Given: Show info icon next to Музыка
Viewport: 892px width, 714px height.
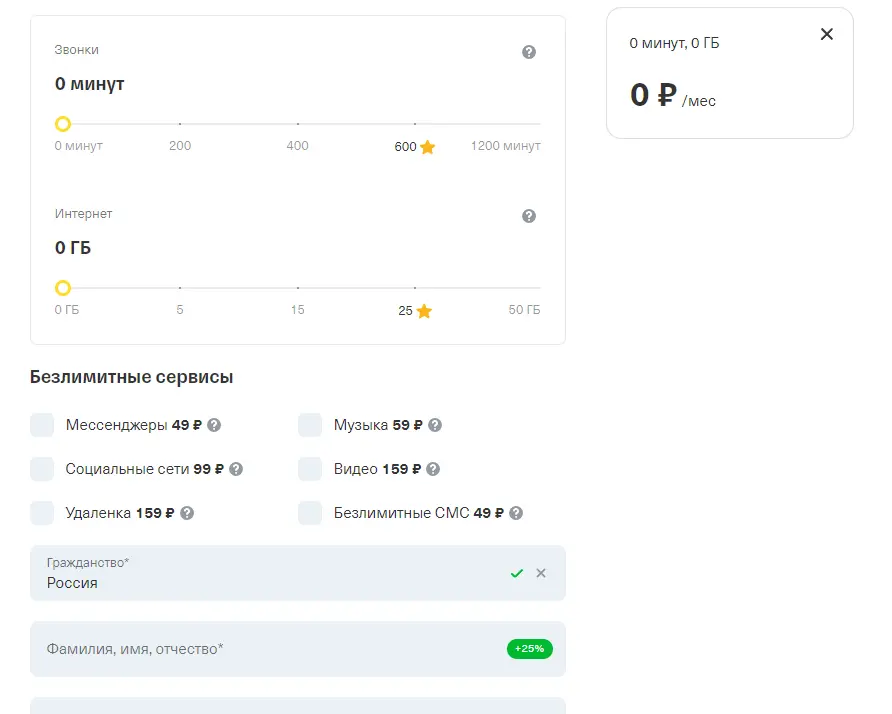Looking at the screenshot, I should (435, 425).
